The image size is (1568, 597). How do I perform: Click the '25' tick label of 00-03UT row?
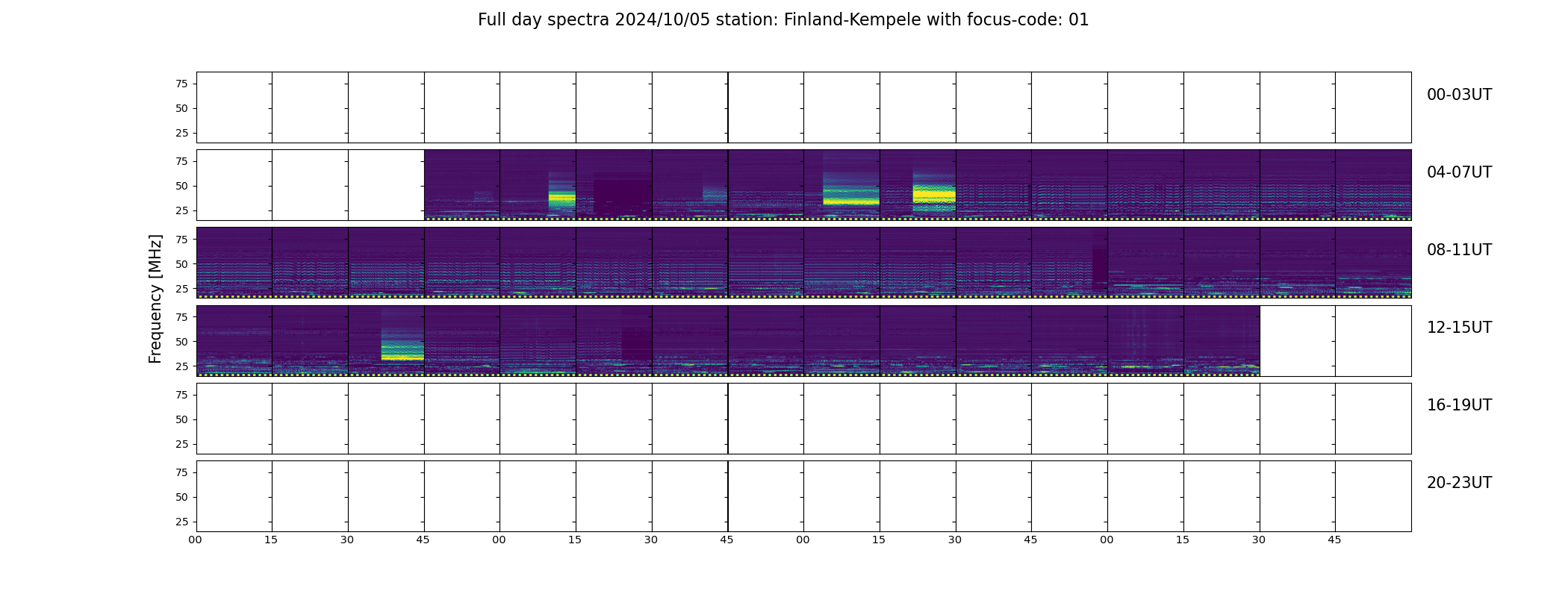[x=181, y=133]
